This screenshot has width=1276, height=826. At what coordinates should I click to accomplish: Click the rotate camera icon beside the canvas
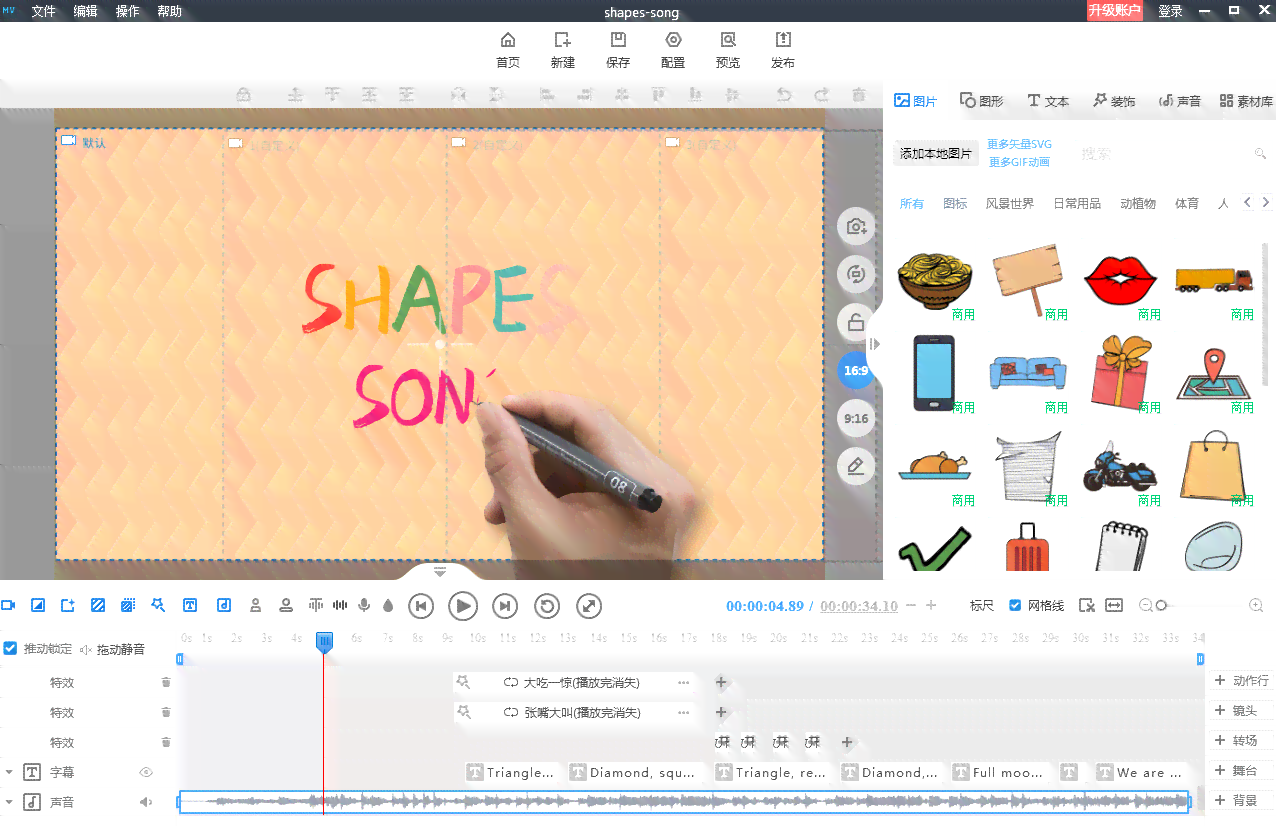(856, 274)
